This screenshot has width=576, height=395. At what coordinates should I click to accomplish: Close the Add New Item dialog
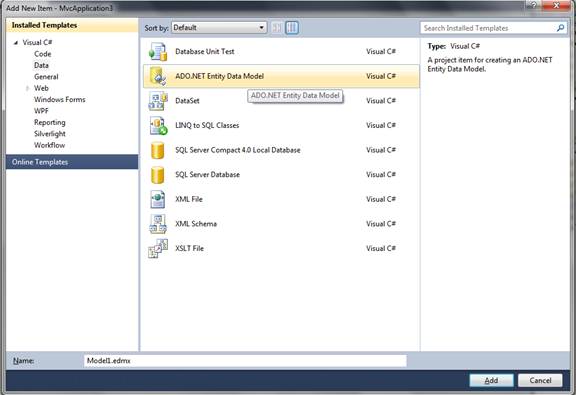tap(556, 5)
